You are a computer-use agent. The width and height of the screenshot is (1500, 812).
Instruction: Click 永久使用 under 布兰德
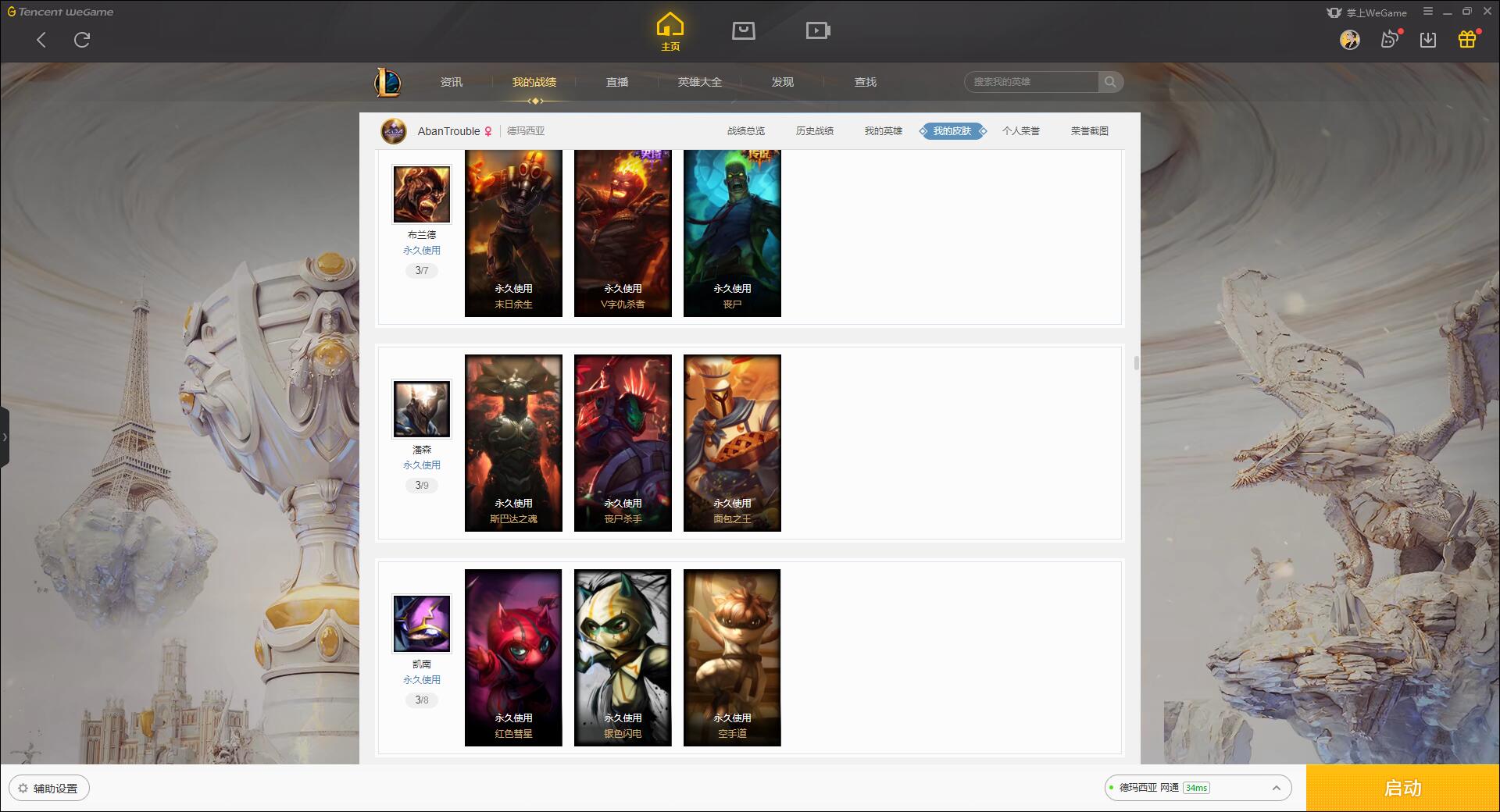click(x=422, y=251)
